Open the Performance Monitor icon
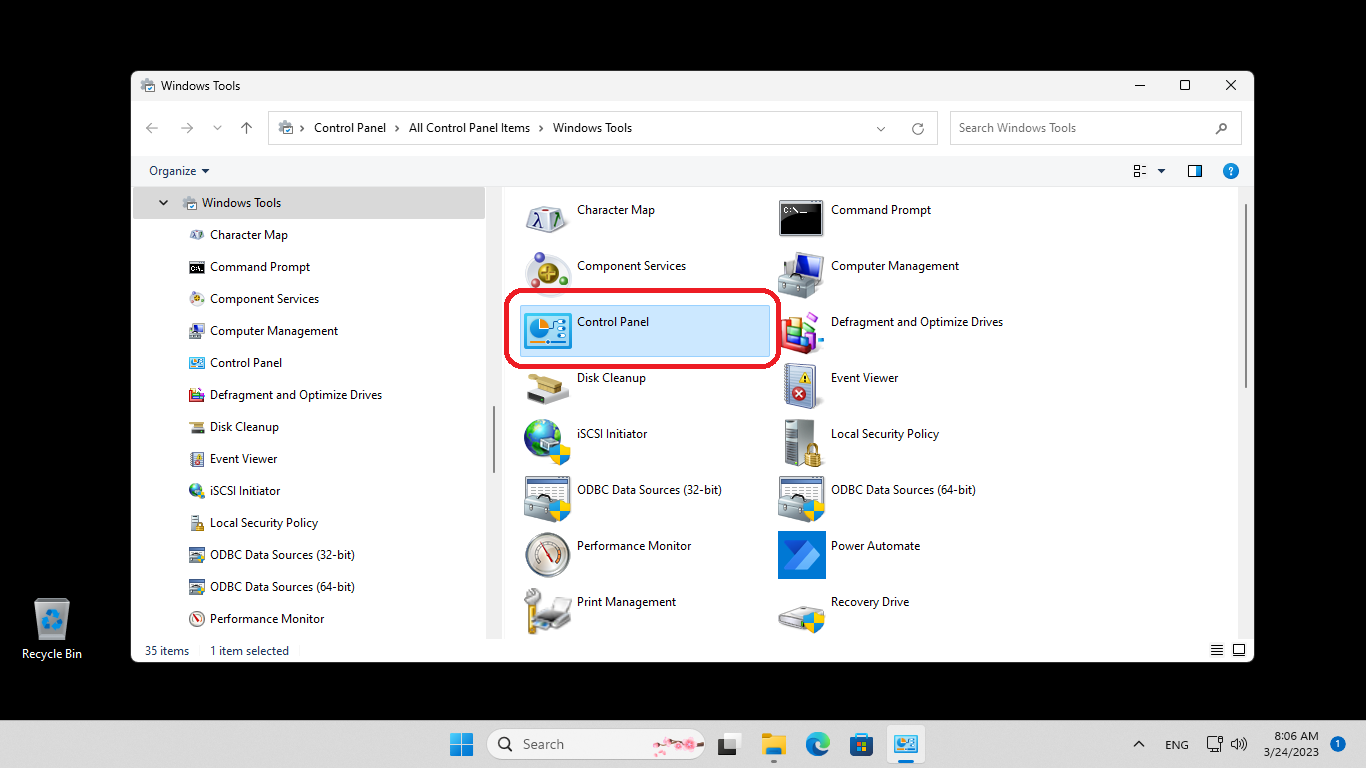This screenshot has width=1366, height=768. 547,554
